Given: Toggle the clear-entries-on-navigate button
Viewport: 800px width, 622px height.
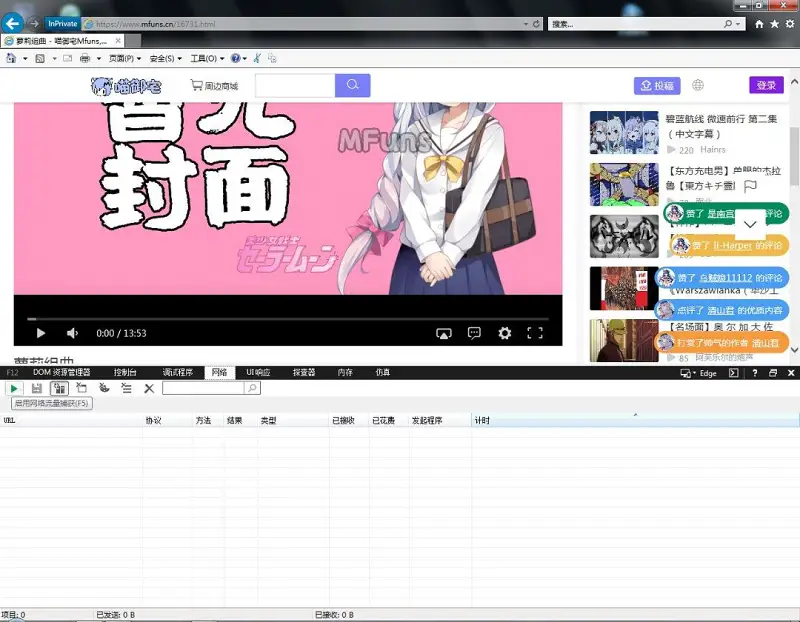Looking at the screenshot, I should 127,388.
